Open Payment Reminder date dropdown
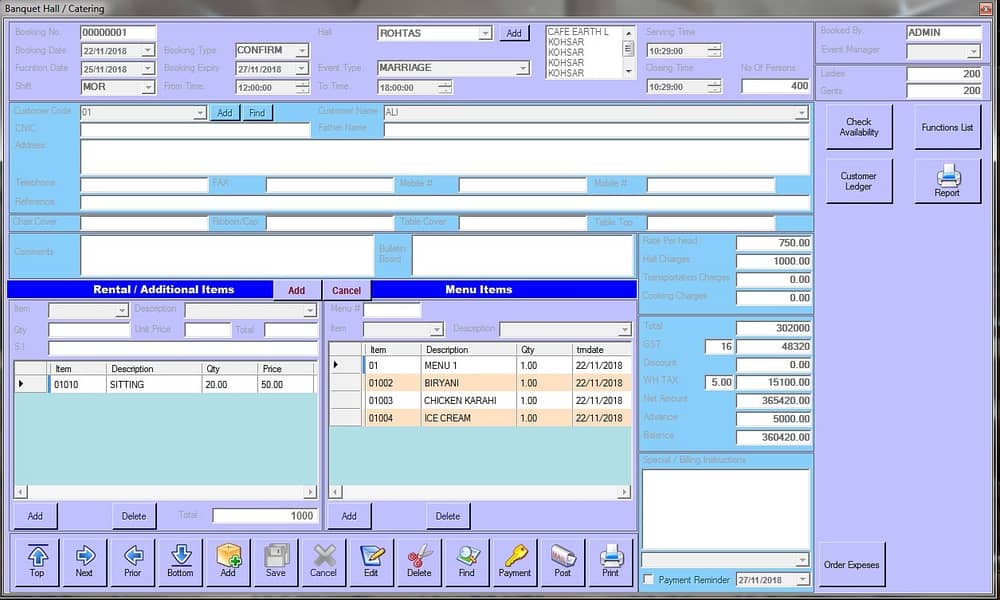The image size is (1000, 600). (x=803, y=580)
